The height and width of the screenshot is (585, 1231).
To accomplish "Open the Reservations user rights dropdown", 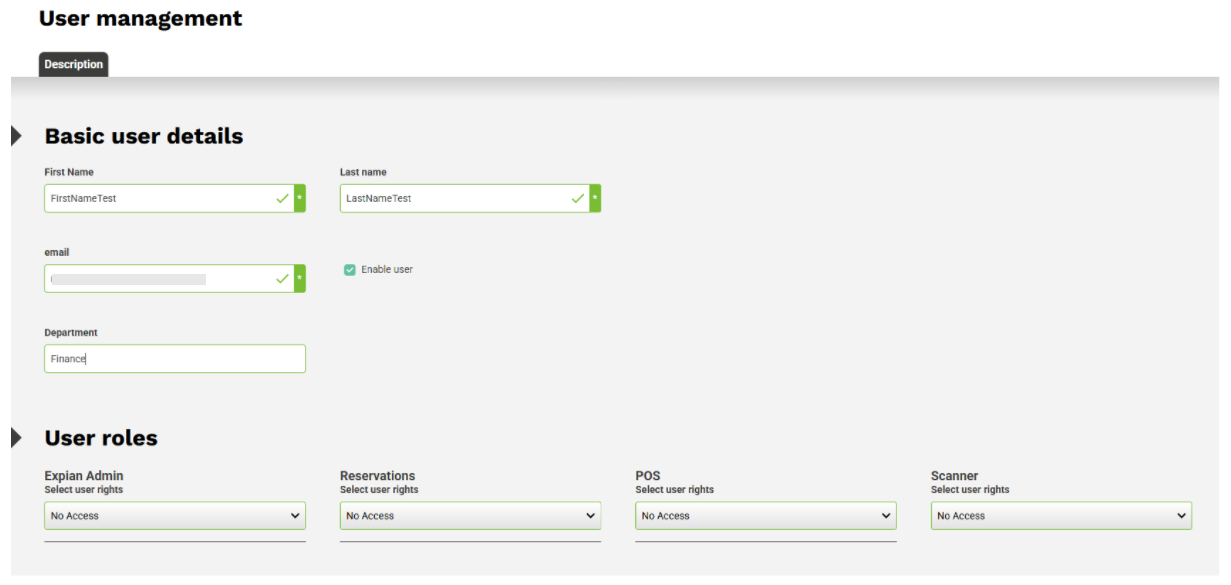I will pos(470,516).
